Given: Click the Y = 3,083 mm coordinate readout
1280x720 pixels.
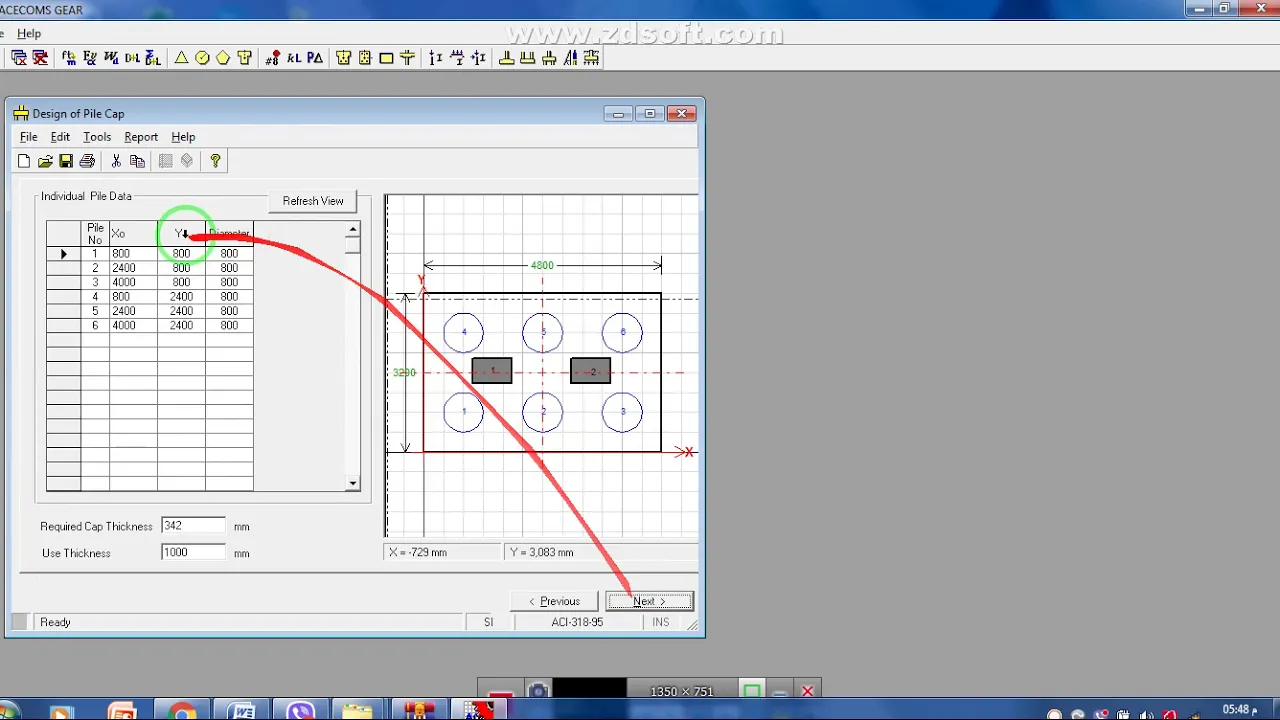Looking at the screenshot, I should click(600, 552).
